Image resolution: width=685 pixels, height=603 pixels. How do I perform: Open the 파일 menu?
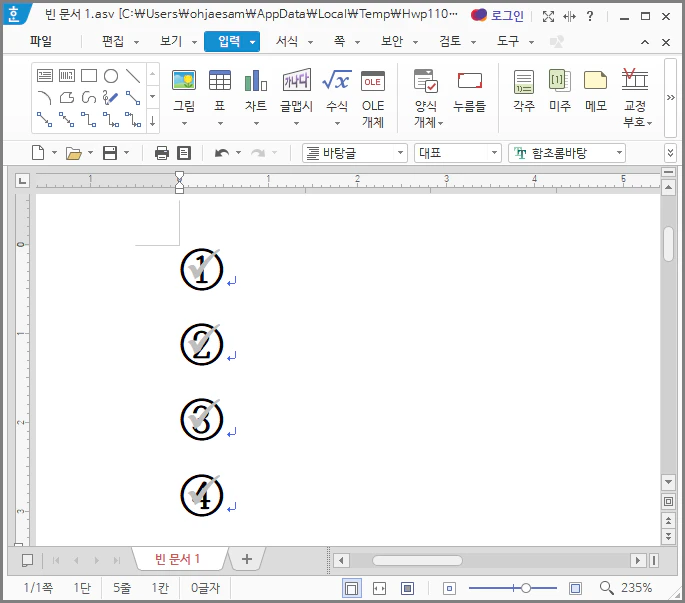(41, 42)
